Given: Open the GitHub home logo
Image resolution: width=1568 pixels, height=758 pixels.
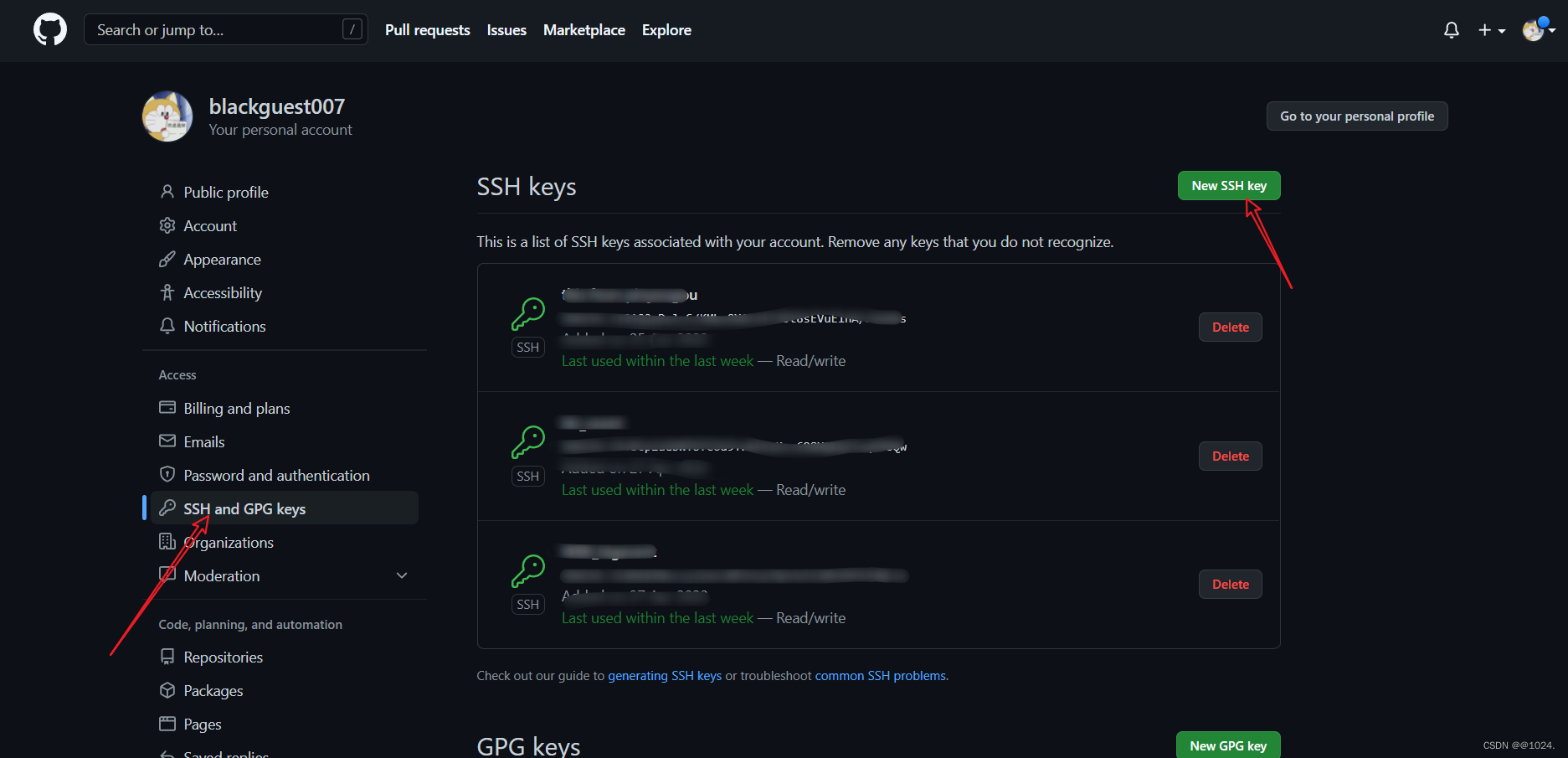Looking at the screenshot, I should point(50,29).
